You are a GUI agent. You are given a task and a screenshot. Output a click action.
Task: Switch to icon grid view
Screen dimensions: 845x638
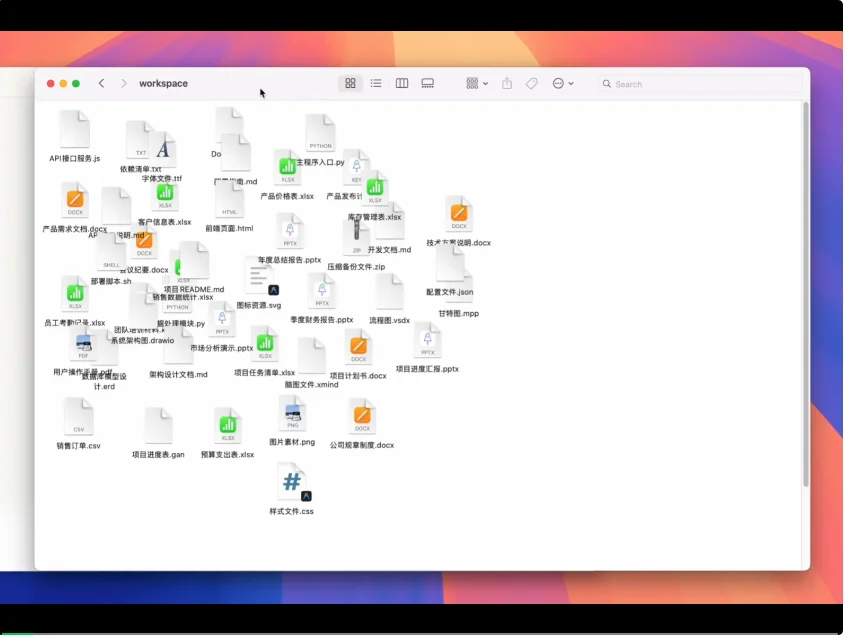[350, 84]
